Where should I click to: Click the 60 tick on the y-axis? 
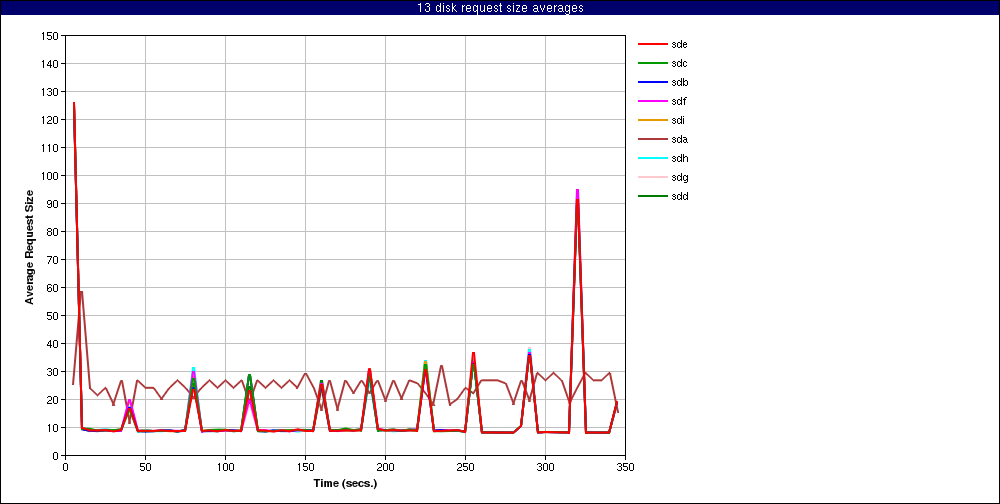[53, 288]
